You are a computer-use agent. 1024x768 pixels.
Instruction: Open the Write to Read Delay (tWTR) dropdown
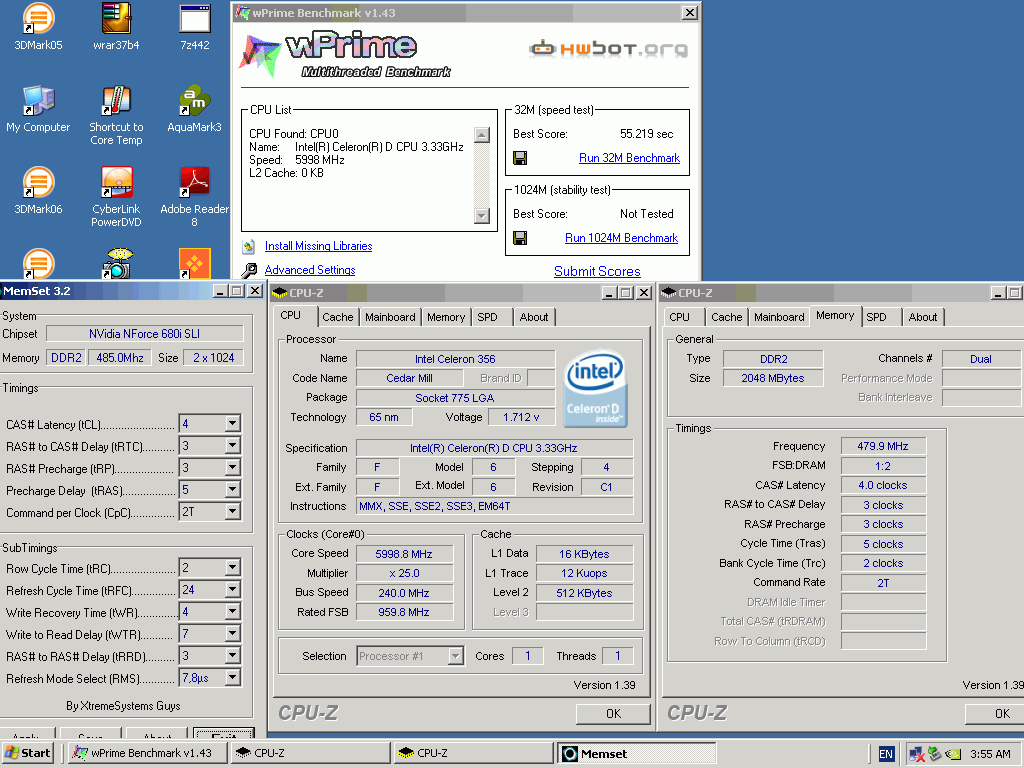232,633
